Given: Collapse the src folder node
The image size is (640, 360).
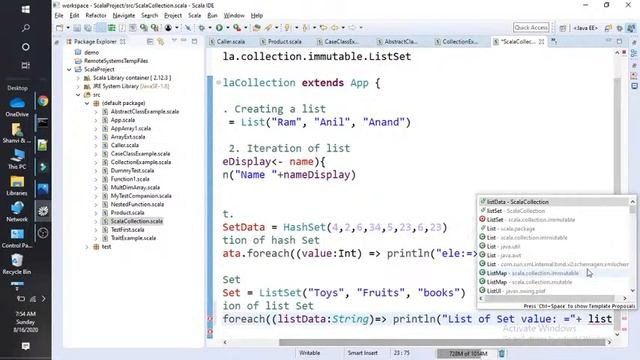Looking at the screenshot, I should point(78,95).
